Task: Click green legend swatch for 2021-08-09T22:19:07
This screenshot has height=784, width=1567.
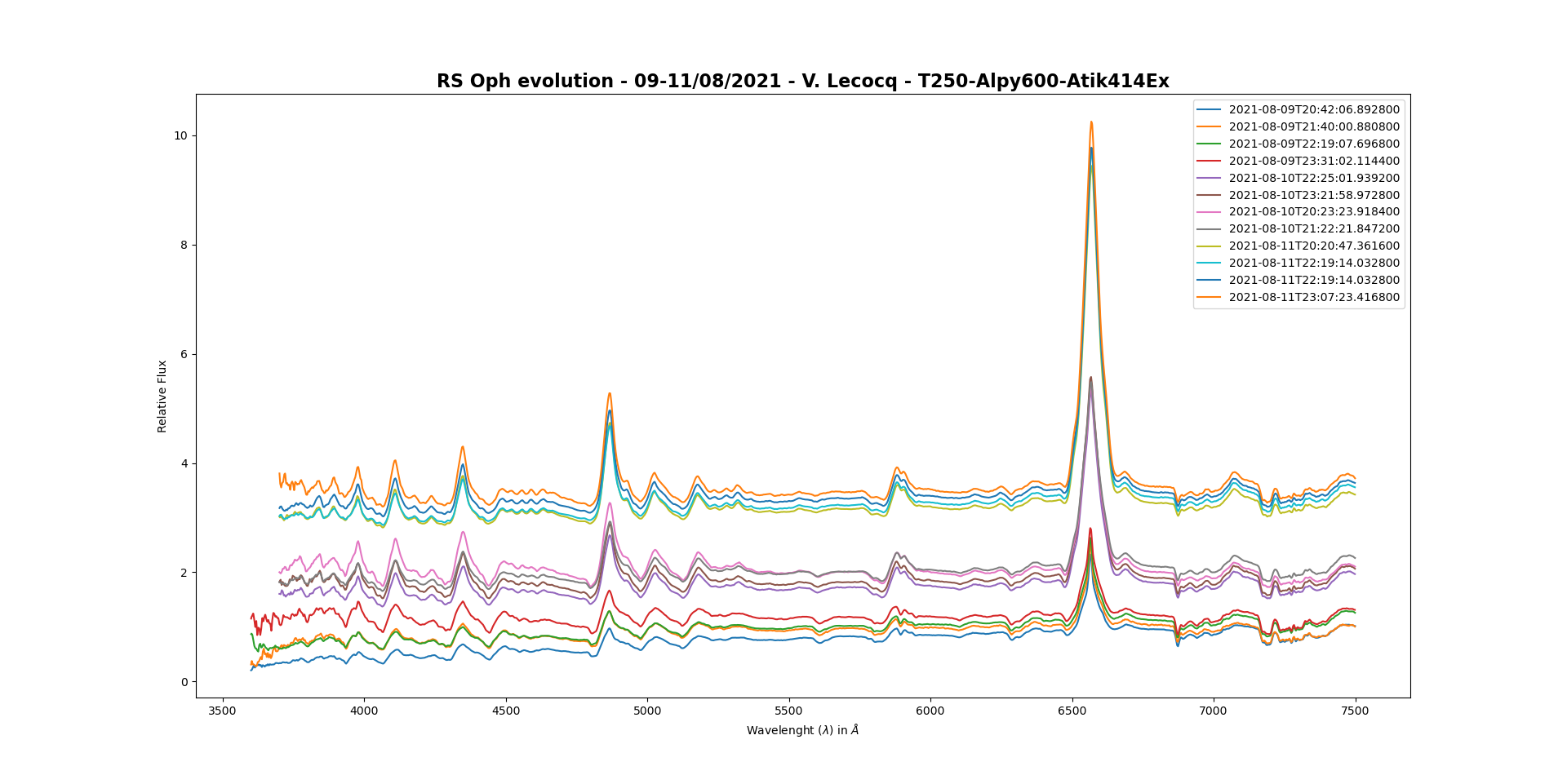Action: [x=1209, y=144]
